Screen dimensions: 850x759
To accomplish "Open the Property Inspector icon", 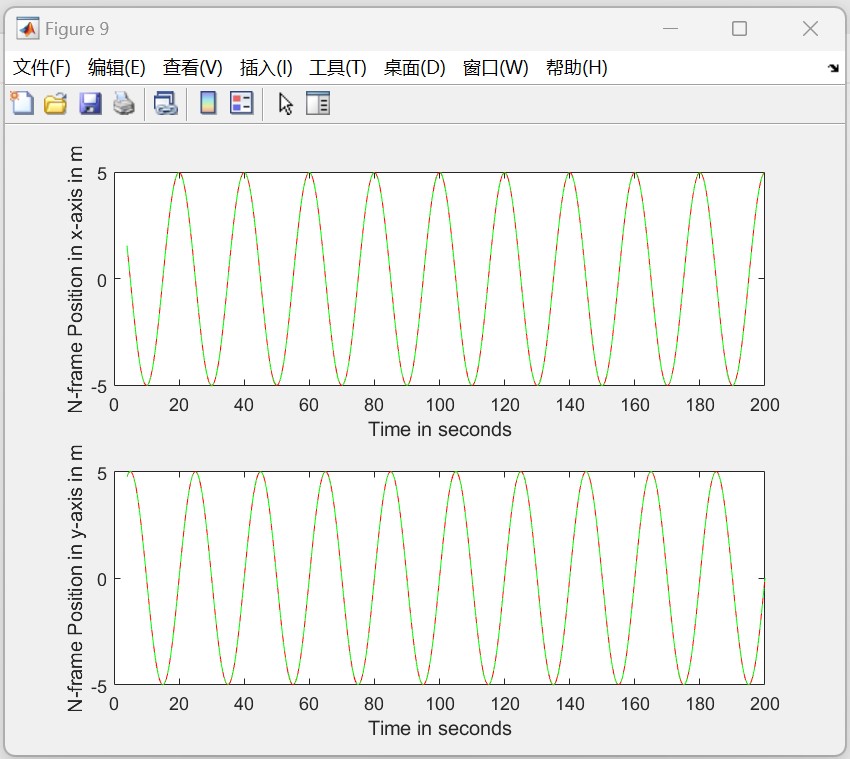I will coord(318,103).
